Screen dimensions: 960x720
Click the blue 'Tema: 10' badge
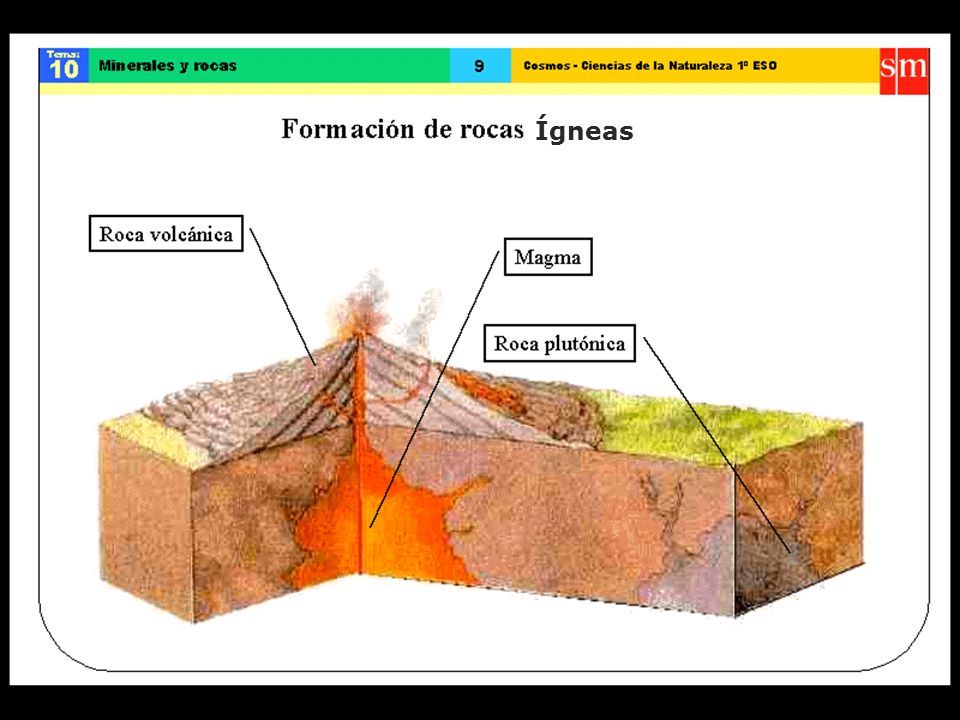tap(64, 66)
